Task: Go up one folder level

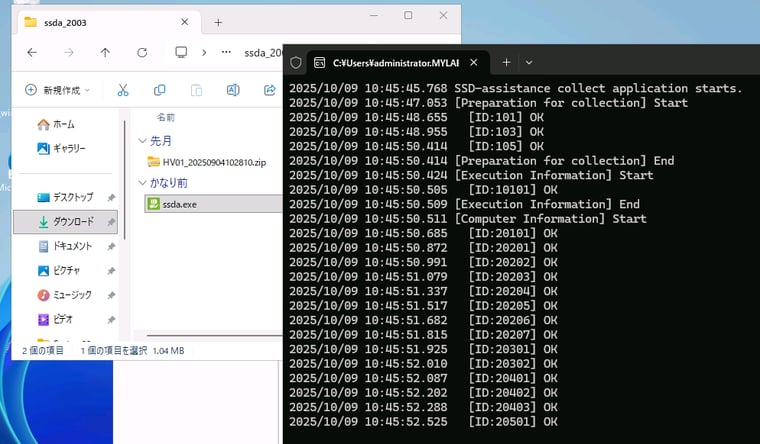Action: pos(105,52)
